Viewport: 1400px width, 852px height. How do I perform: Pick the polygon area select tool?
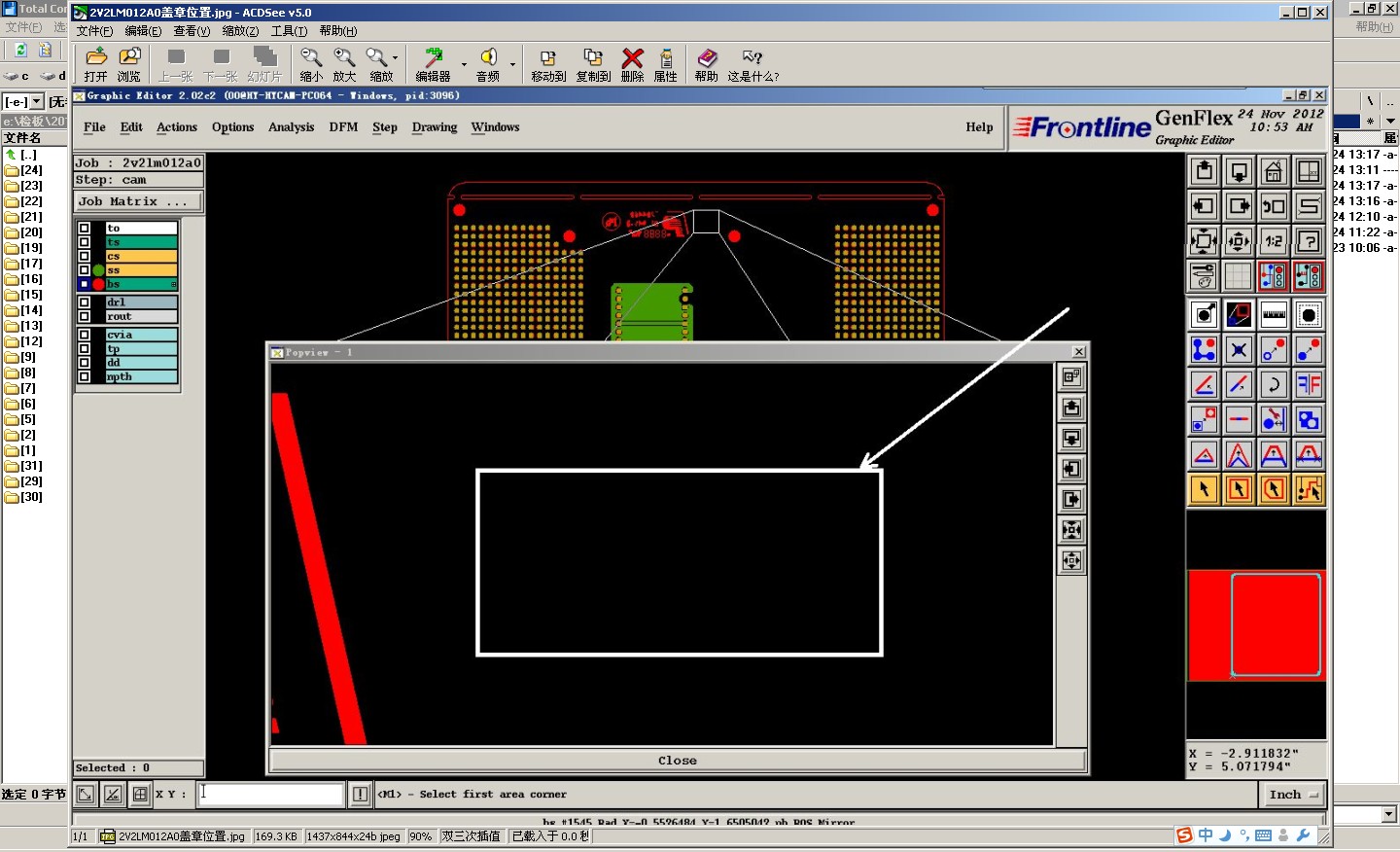tap(1274, 489)
